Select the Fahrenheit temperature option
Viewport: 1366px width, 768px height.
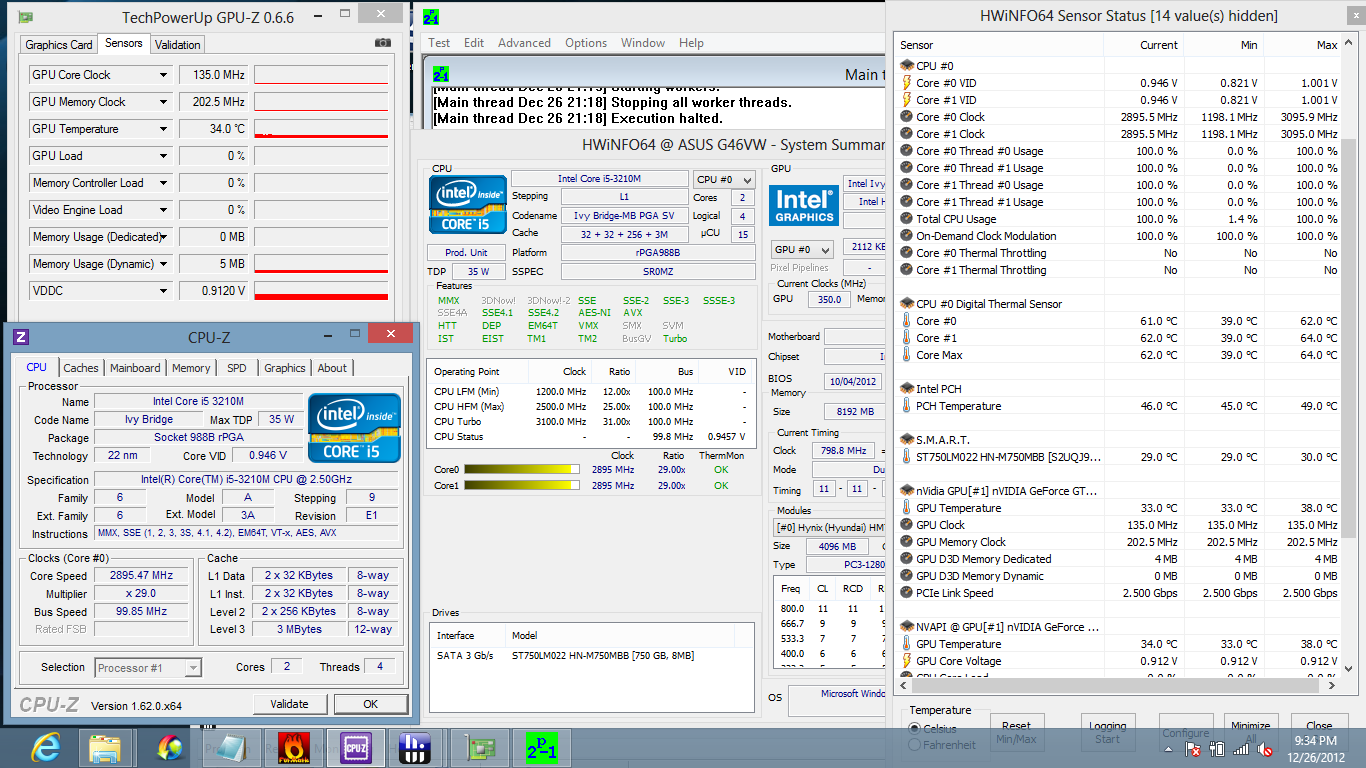pyautogui.click(x=915, y=745)
